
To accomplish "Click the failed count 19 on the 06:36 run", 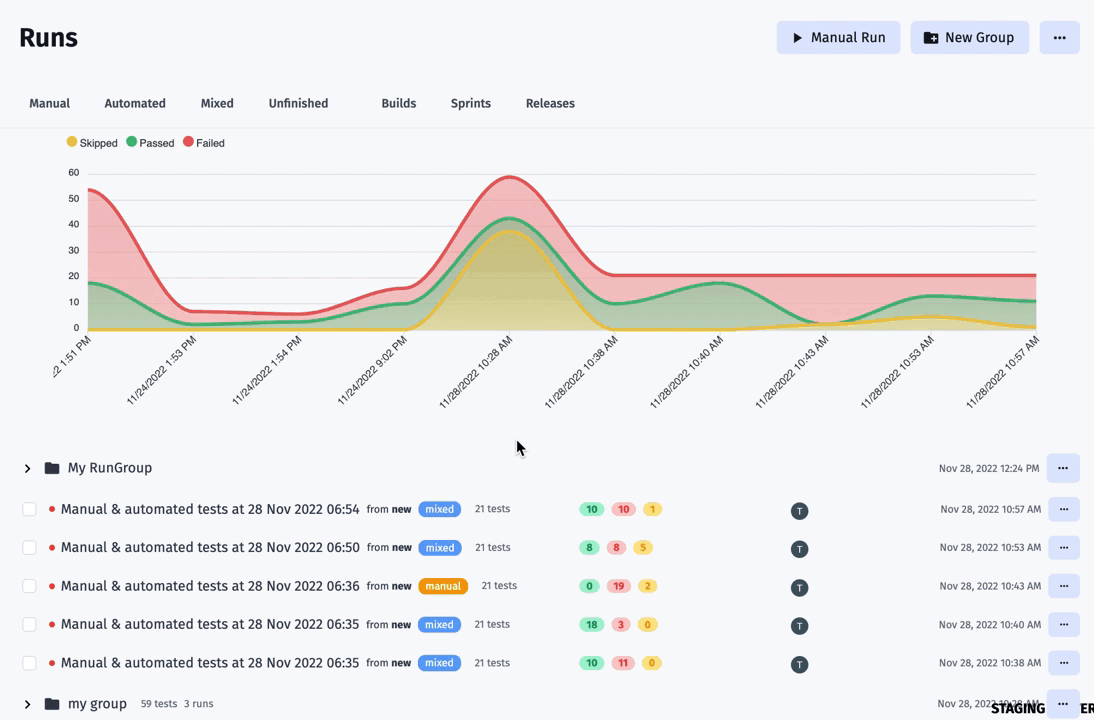I will point(618,586).
